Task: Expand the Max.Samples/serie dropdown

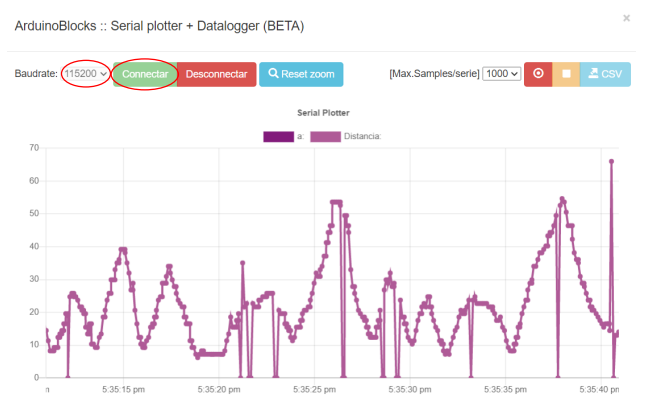Action: (x=501, y=74)
